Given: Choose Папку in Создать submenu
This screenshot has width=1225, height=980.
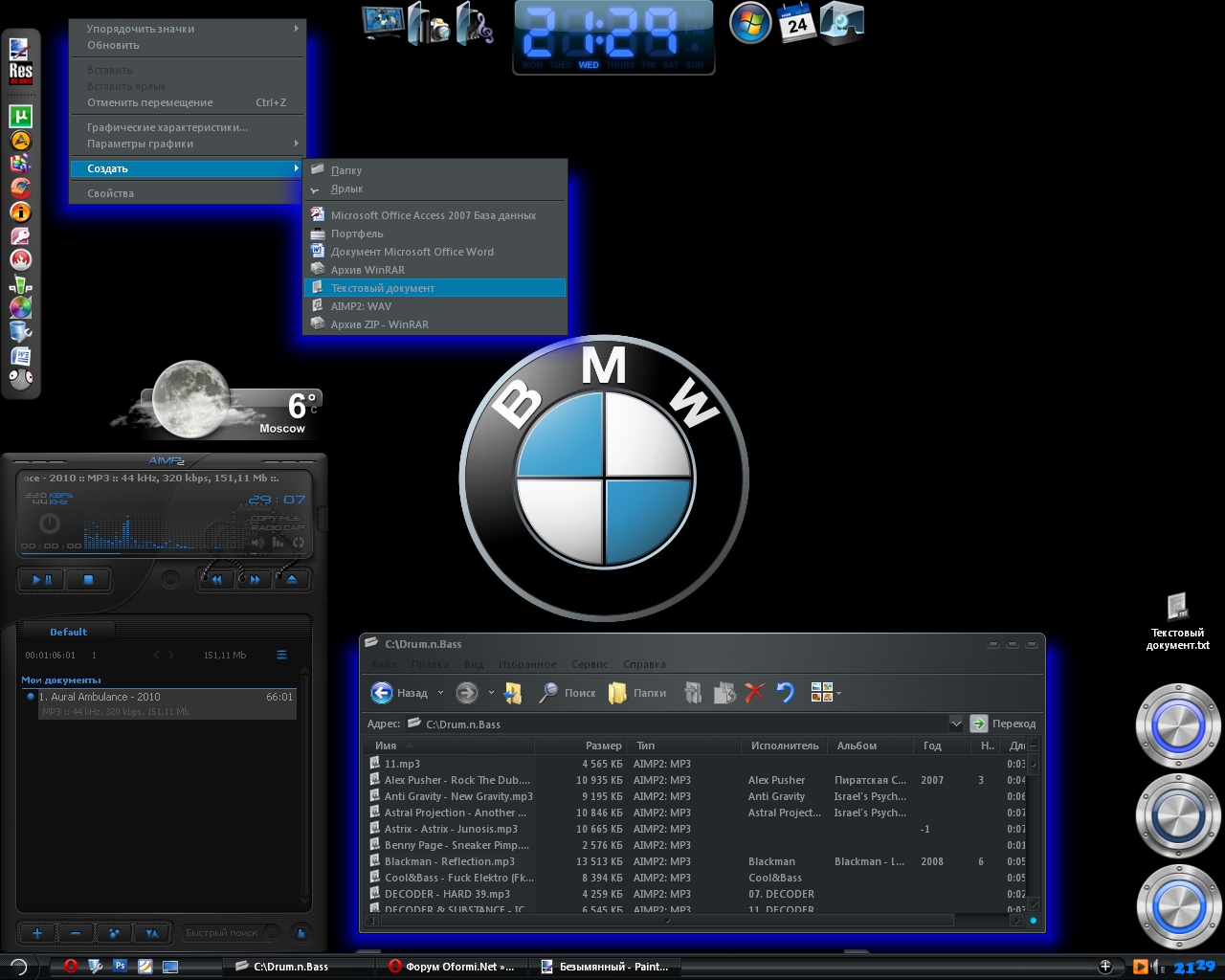Looking at the screenshot, I should (435, 170).
